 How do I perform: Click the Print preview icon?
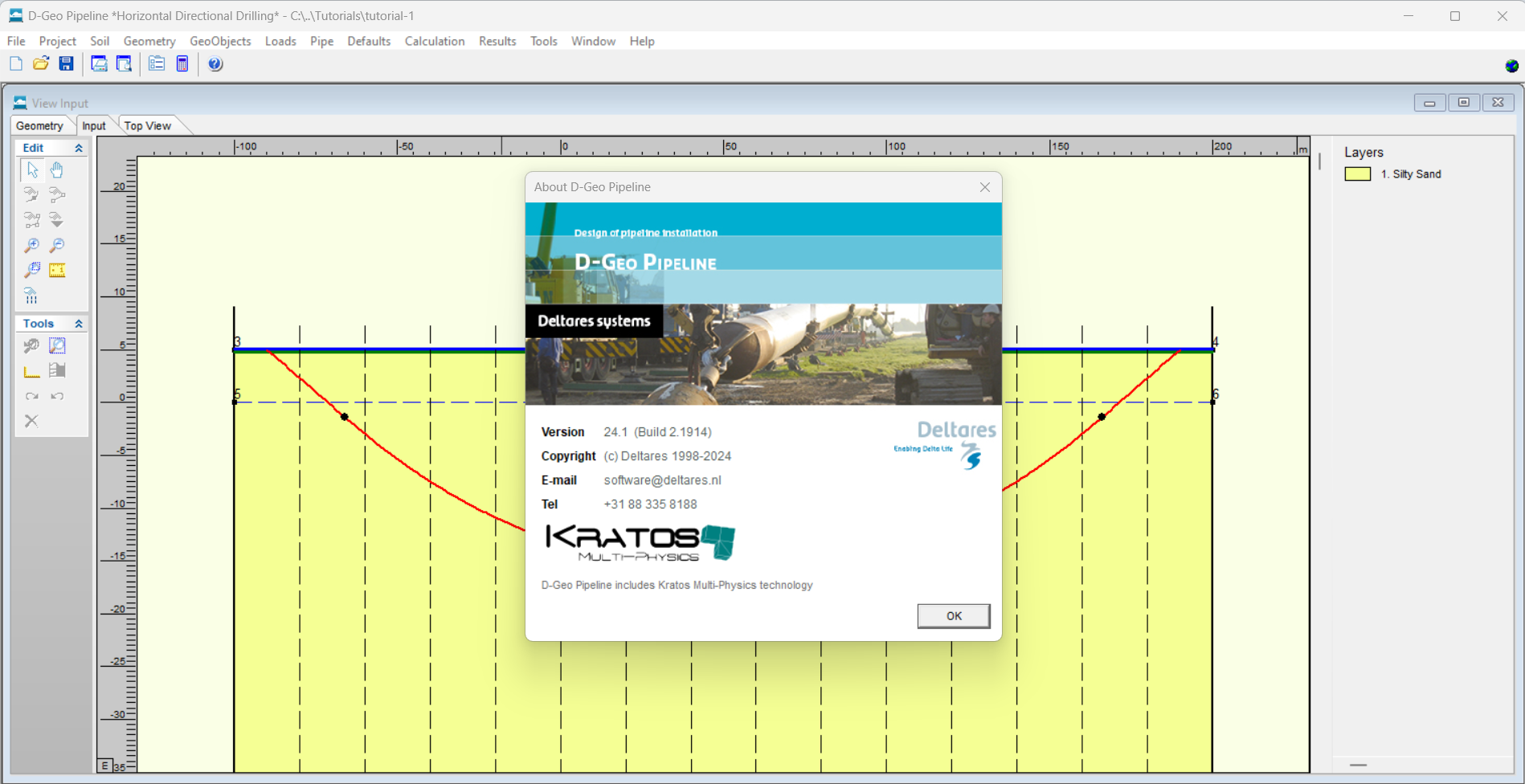pyautogui.click(x=124, y=64)
